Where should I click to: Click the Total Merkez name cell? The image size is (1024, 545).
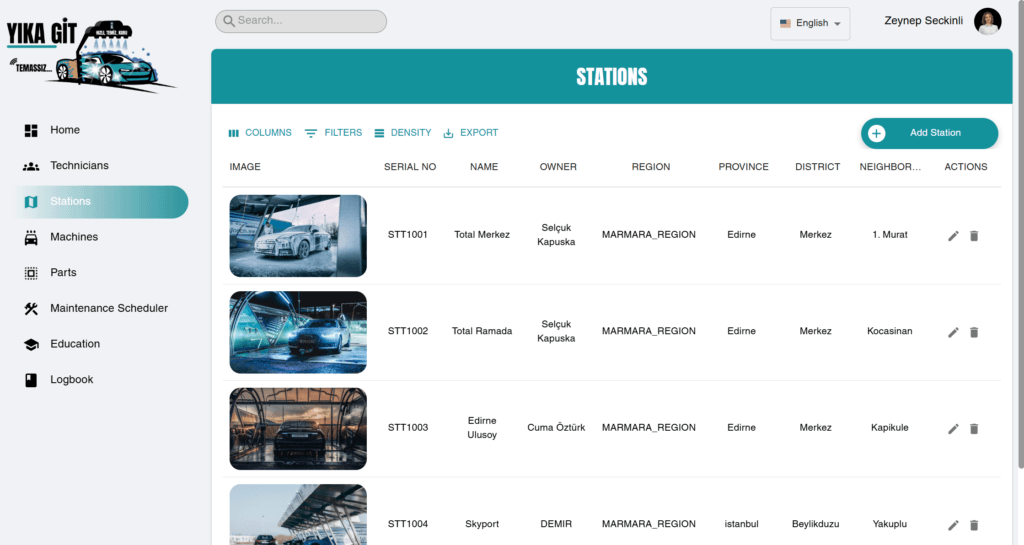tap(482, 235)
